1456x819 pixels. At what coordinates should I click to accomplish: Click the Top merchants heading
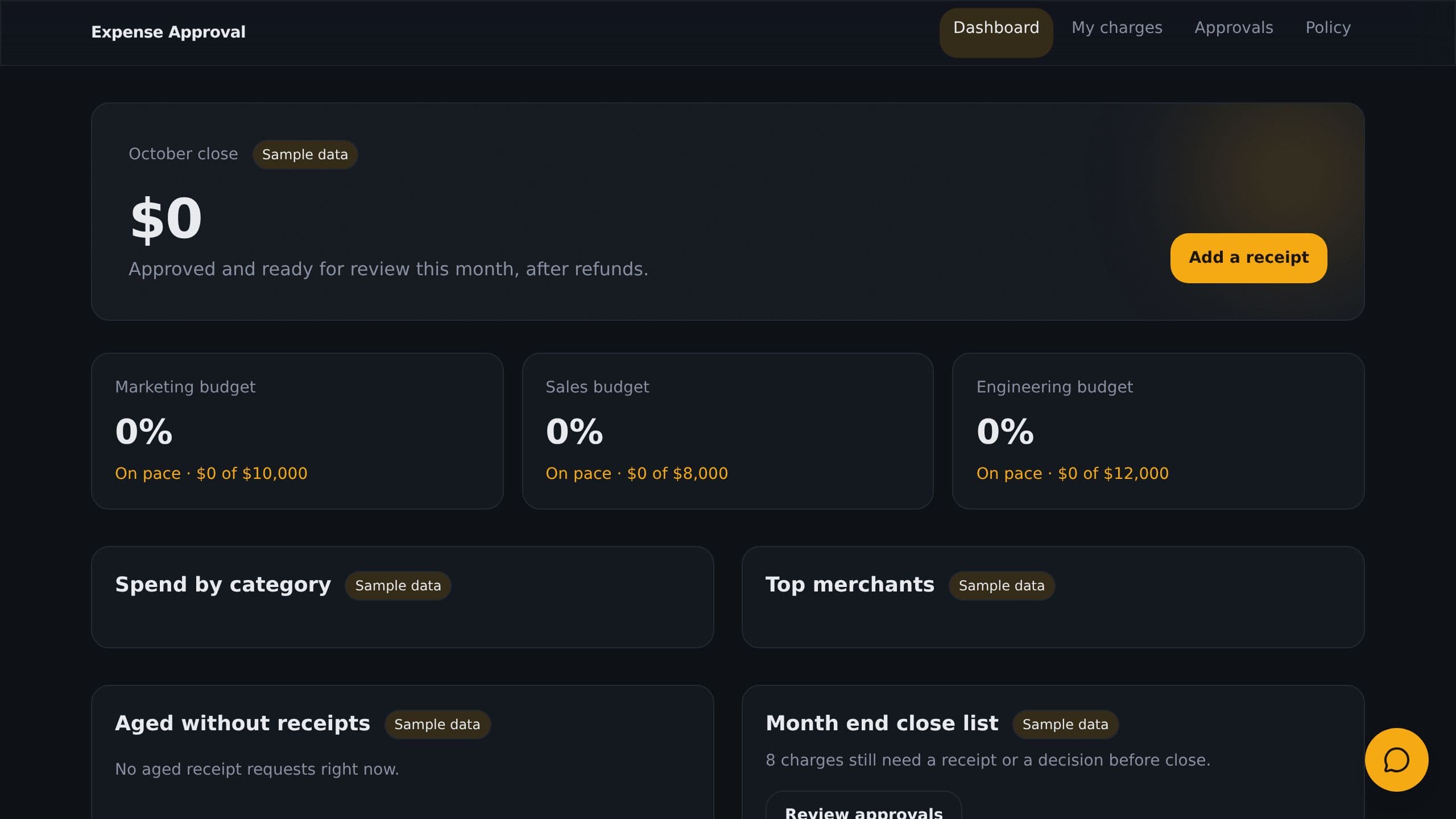click(x=850, y=585)
